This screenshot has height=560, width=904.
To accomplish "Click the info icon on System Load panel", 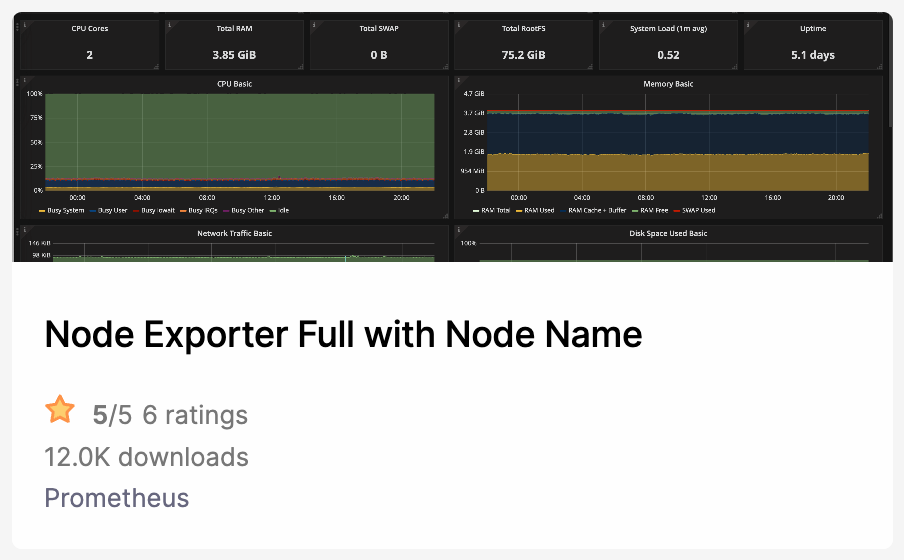I will (603, 24).
